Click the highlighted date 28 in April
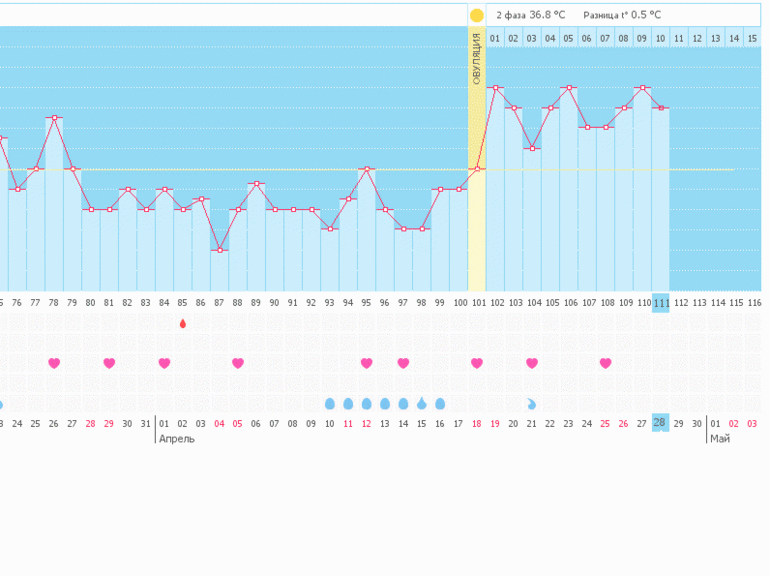The height and width of the screenshot is (576, 770). coord(660,423)
